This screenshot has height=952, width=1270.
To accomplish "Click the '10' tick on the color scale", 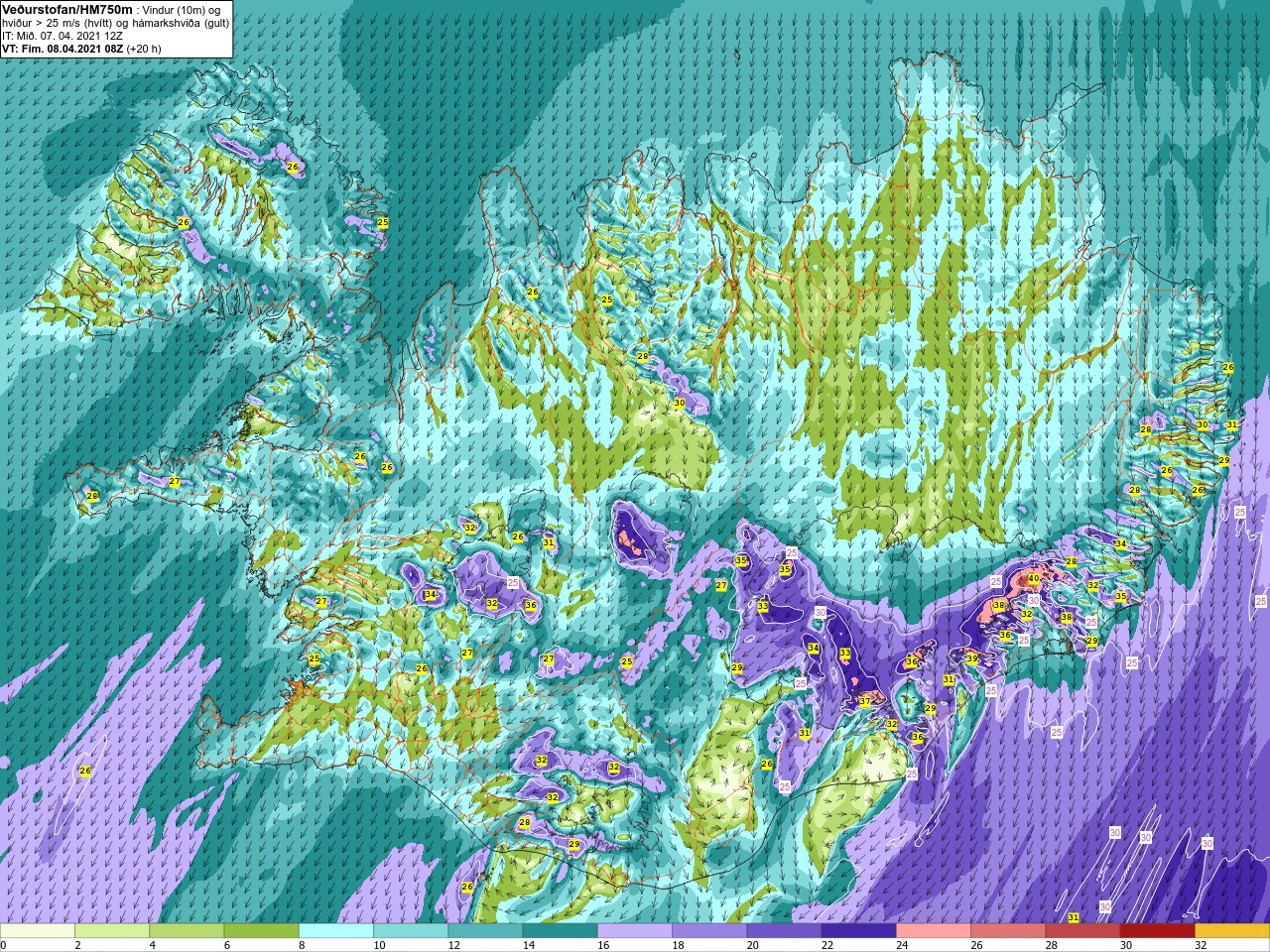I will [x=379, y=945].
